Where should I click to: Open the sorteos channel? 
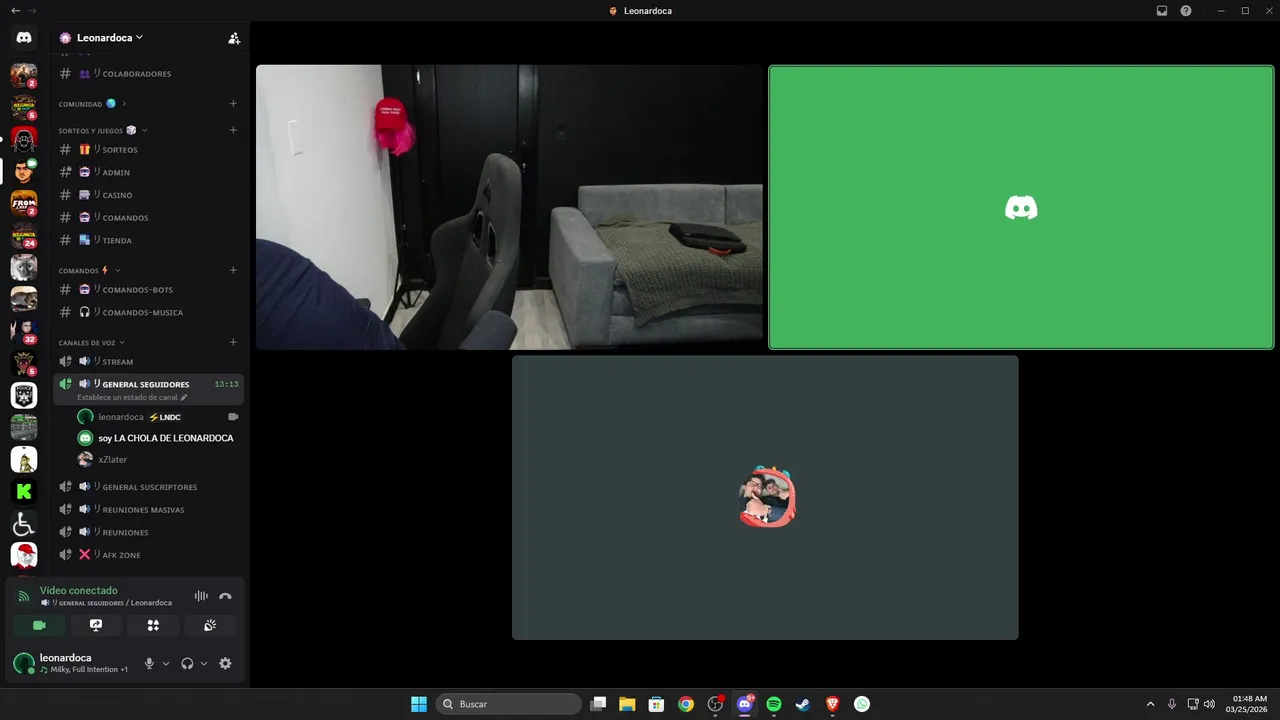[x=148, y=149]
